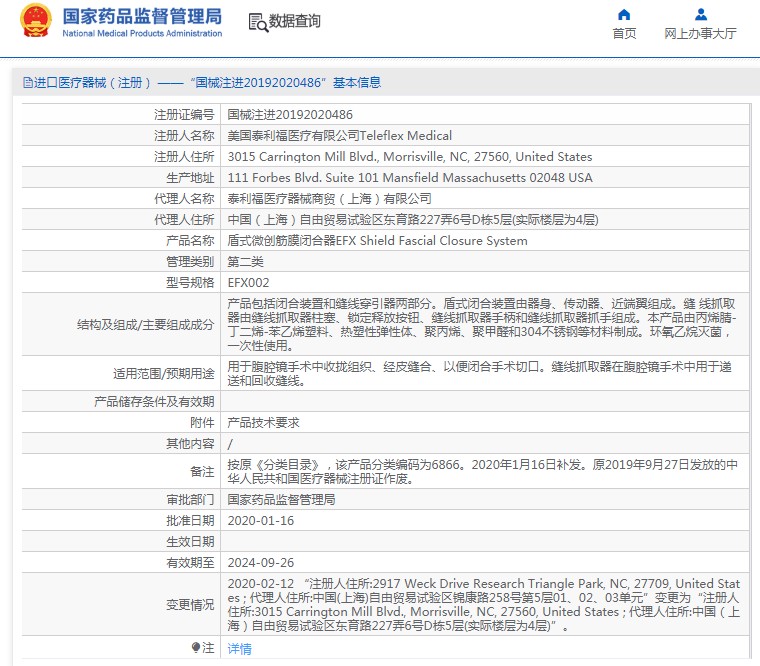
Task: Click the 注册人名称 label
Action: point(184,136)
